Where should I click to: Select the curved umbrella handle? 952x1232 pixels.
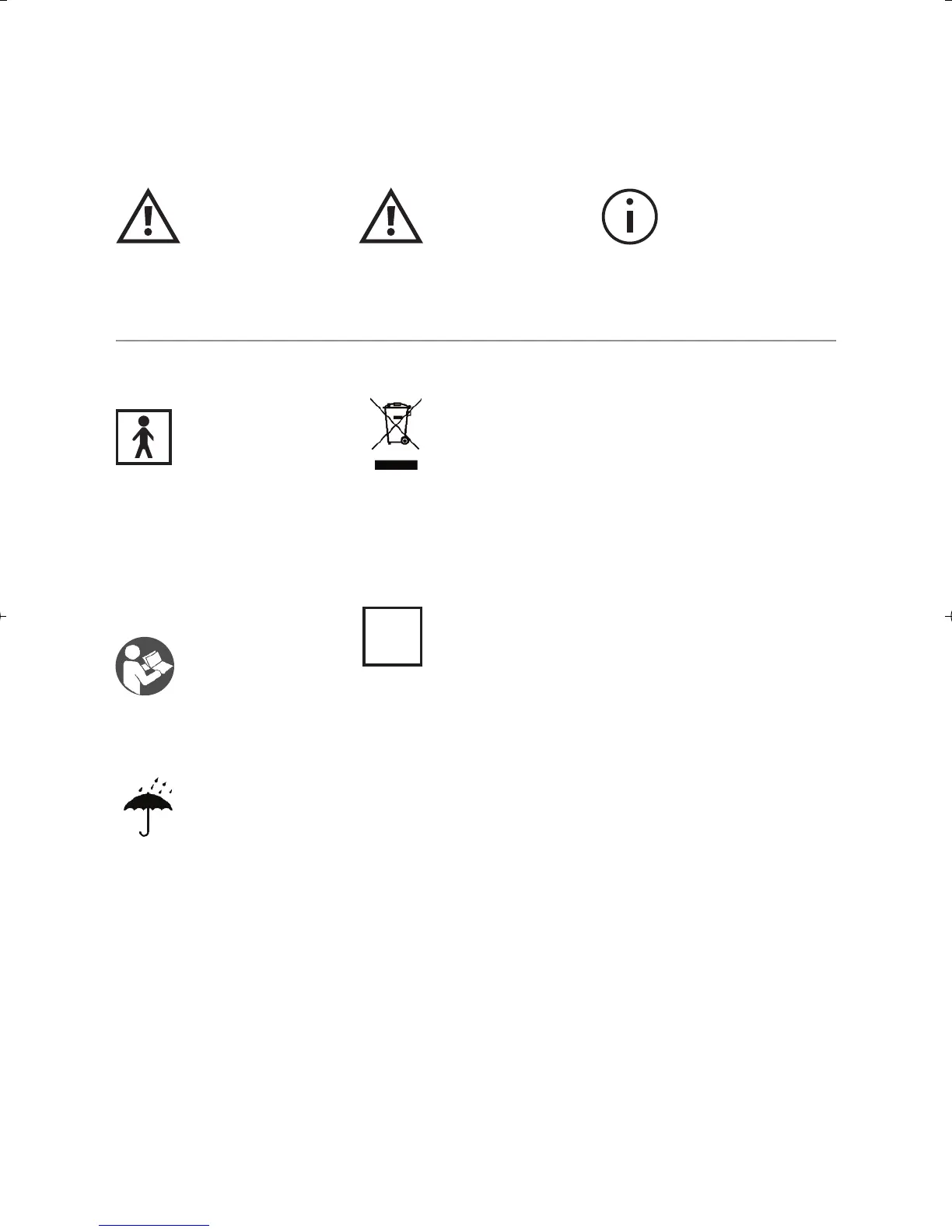pyautogui.click(x=145, y=830)
